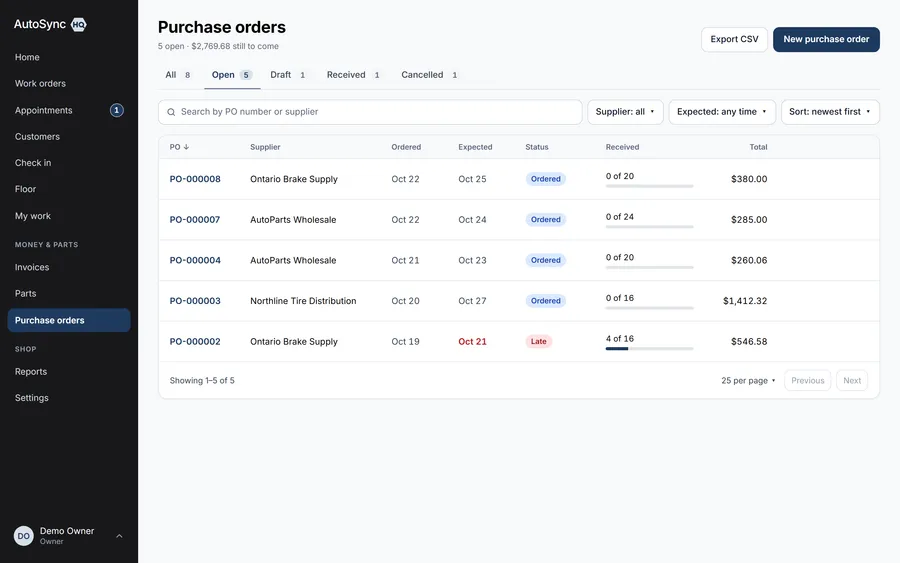The width and height of the screenshot is (900, 563).
Task: Open Invoices in the sidebar
Action: point(69,267)
